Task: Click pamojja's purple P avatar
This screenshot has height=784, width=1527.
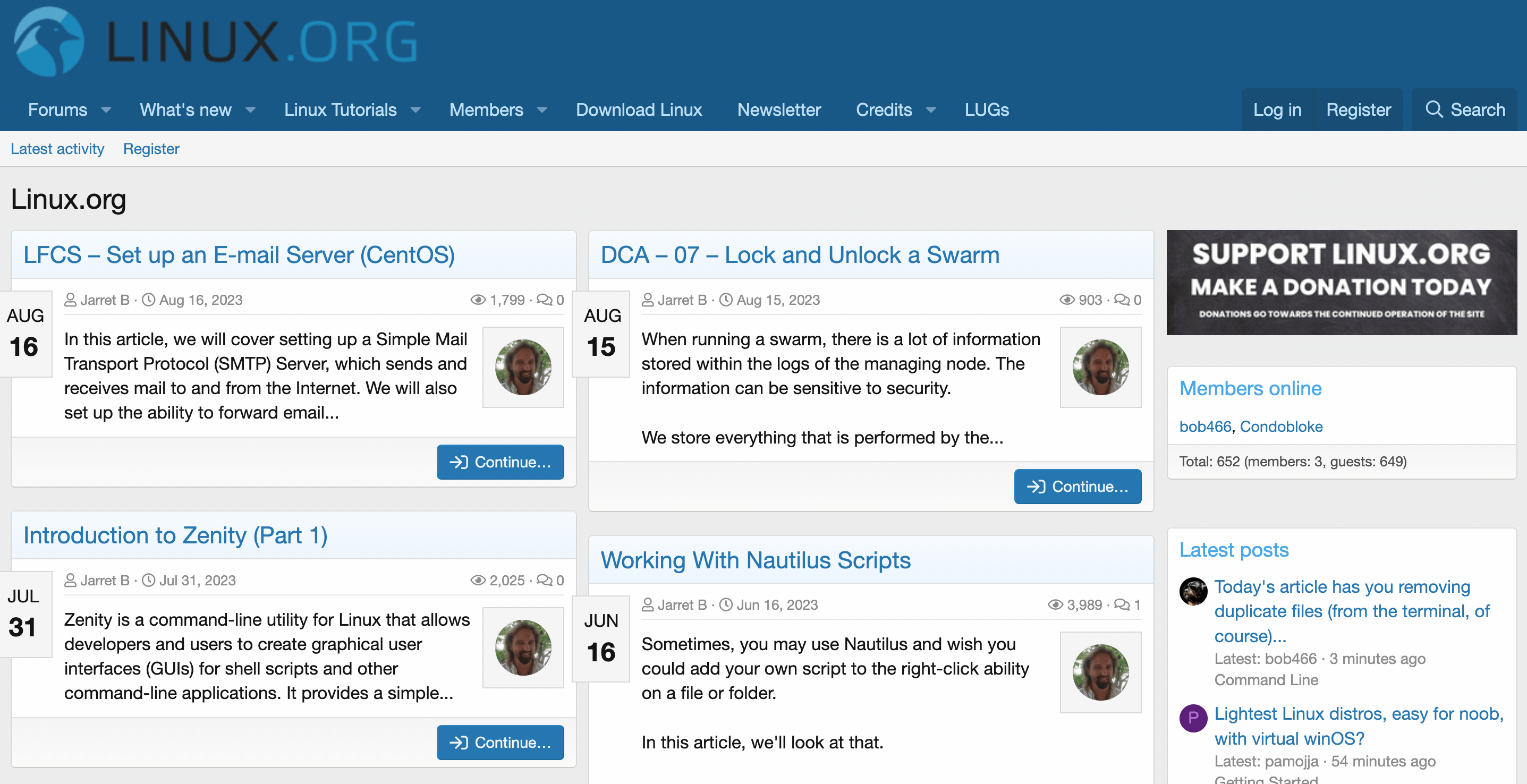Action: [1193, 718]
